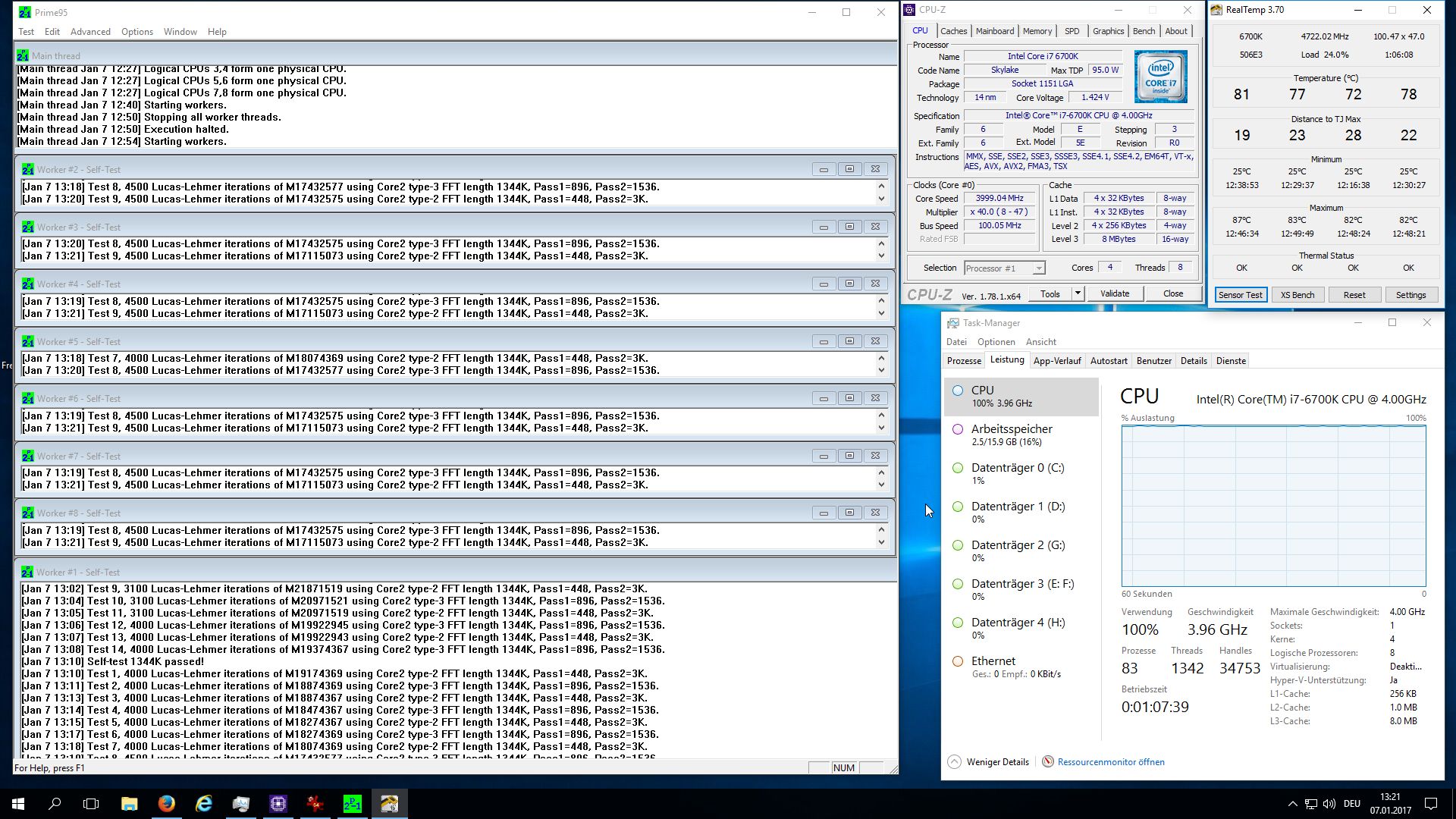Click the Prime95 taskbar icon
Viewport: 1456px width, 819px height.
tap(352, 804)
